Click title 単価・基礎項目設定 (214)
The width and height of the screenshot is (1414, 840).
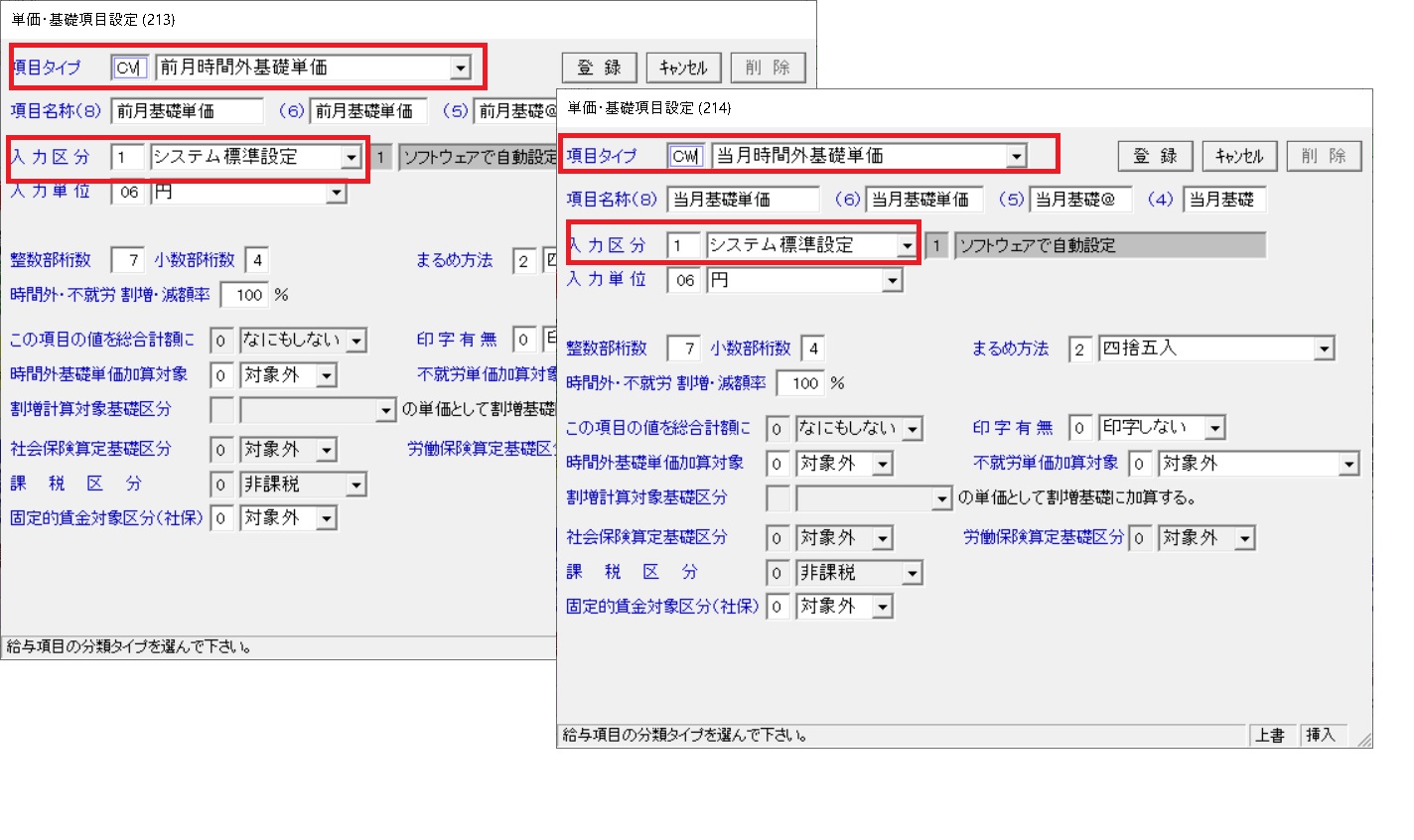(649, 107)
